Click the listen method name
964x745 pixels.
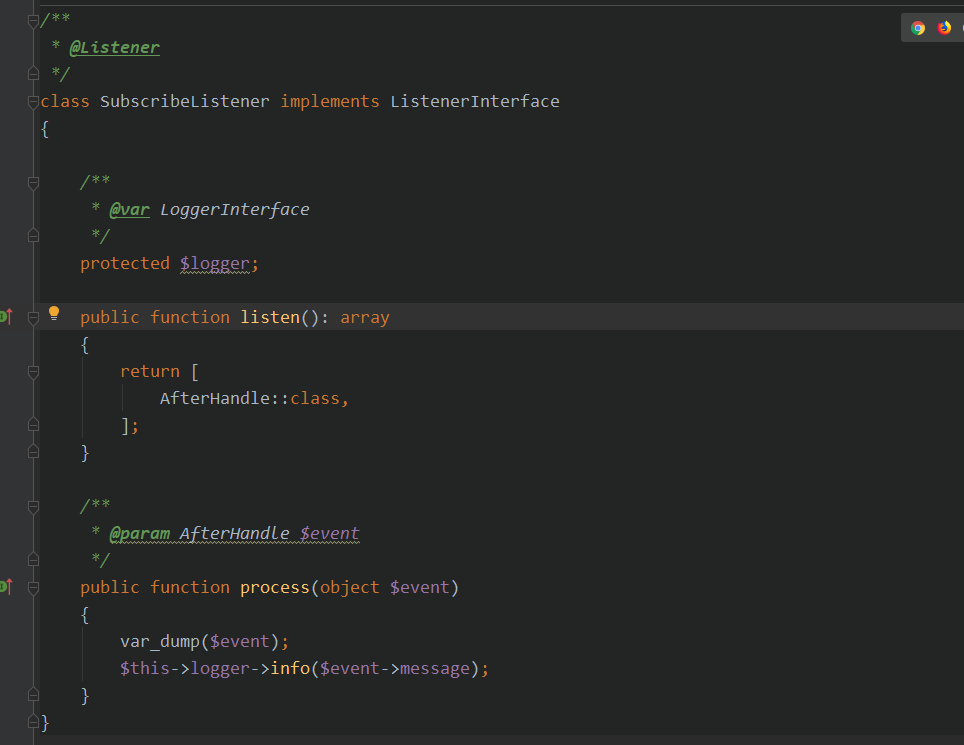coord(270,317)
